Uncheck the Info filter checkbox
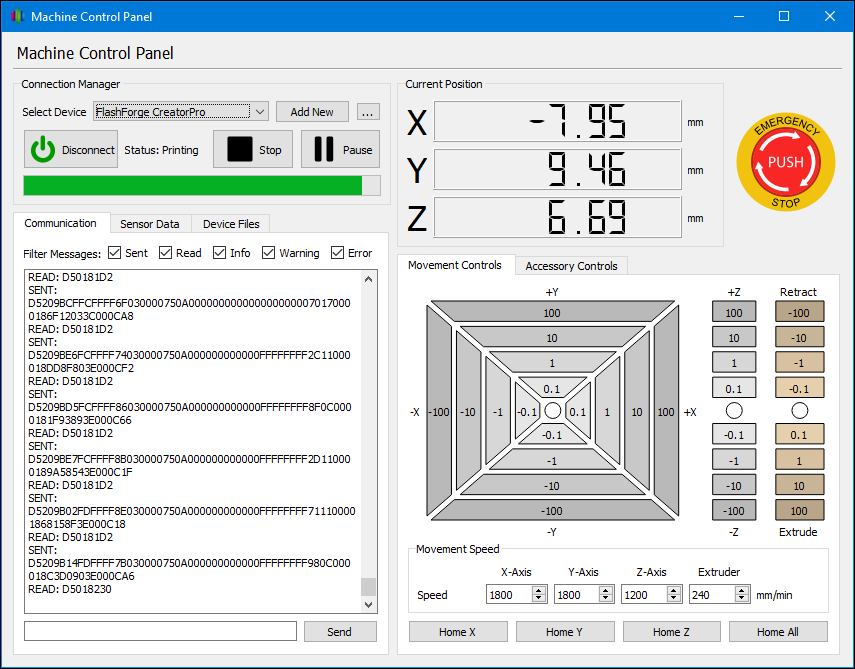The width and height of the screenshot is (855, 669). tap(220, 252)
